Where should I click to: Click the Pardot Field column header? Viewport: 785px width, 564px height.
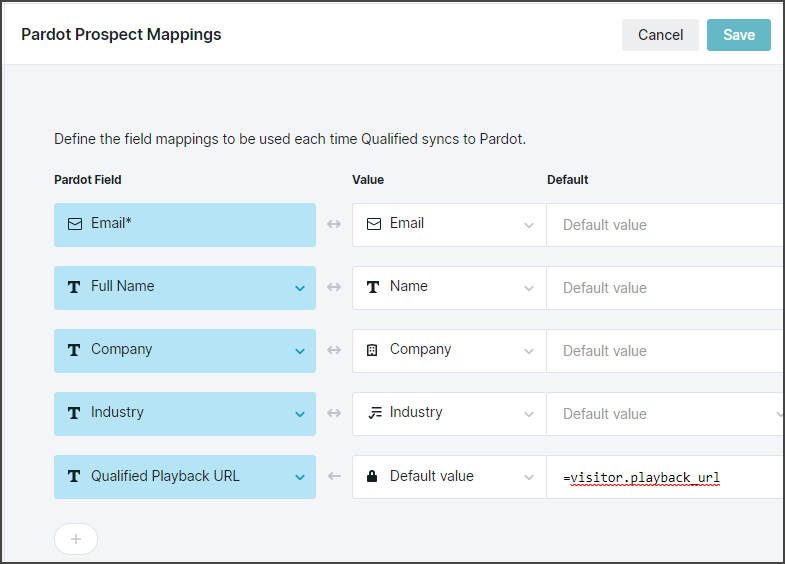click(x=88, y=180)
